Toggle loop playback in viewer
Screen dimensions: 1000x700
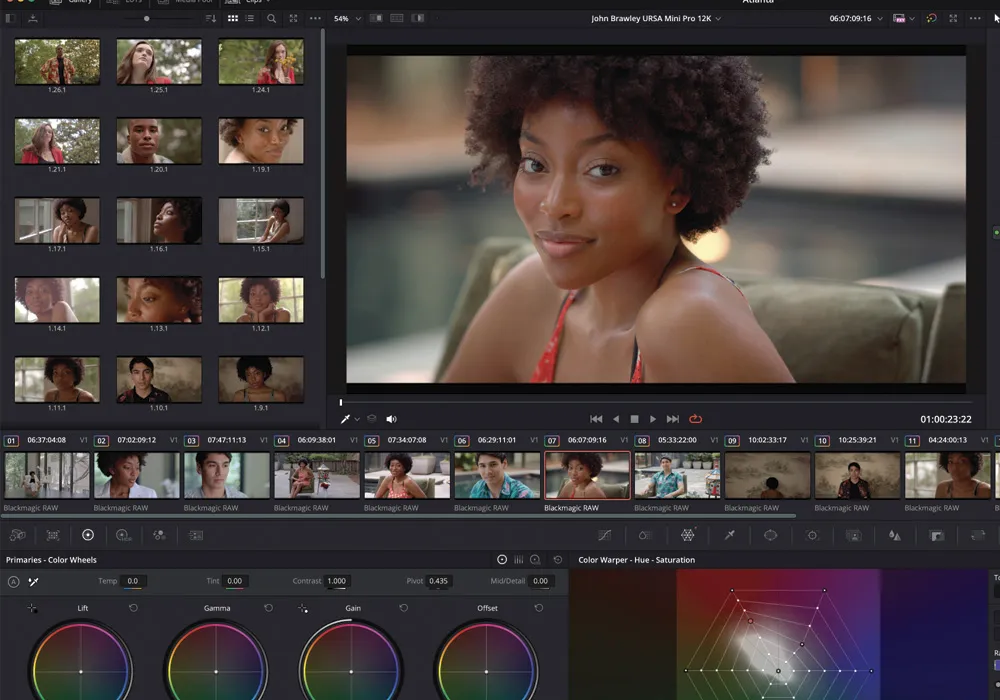pyautogui.click(x=695, y=419)
